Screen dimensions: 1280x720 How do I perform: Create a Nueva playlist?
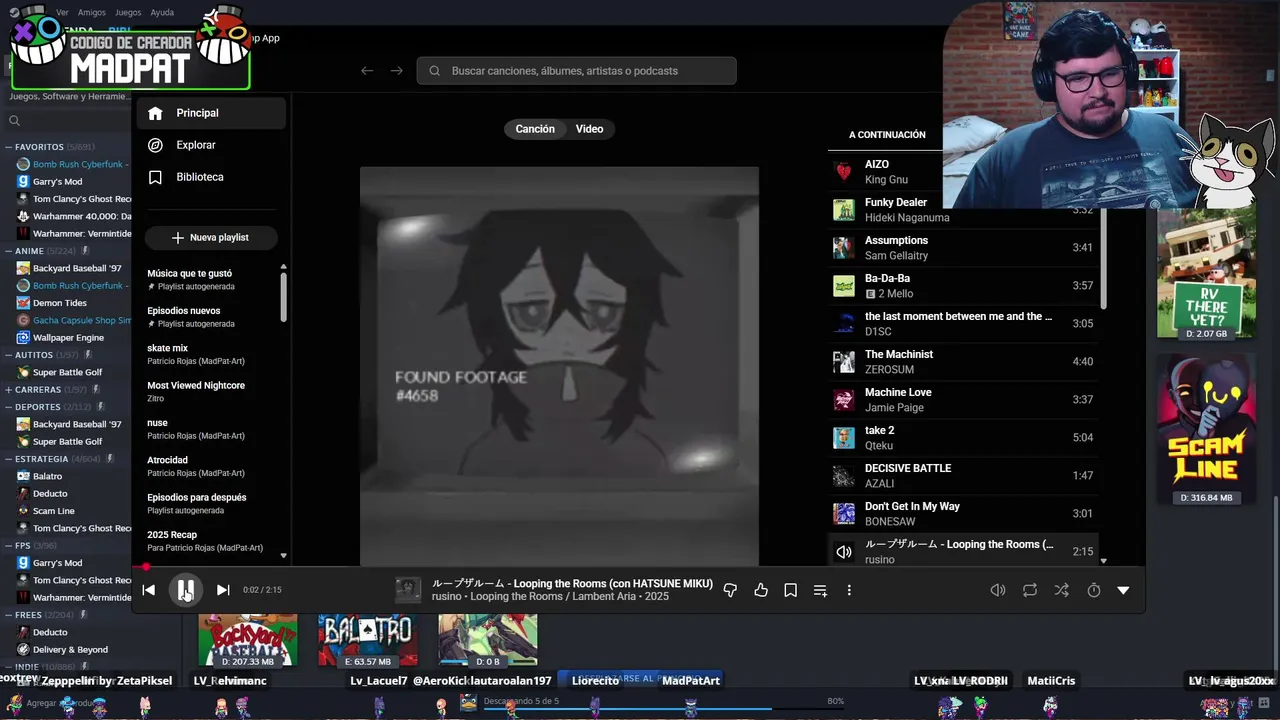point(211,238)
